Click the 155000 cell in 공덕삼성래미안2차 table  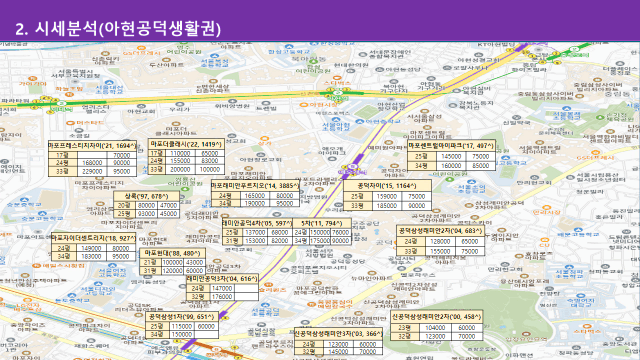(x=440, y=251)
